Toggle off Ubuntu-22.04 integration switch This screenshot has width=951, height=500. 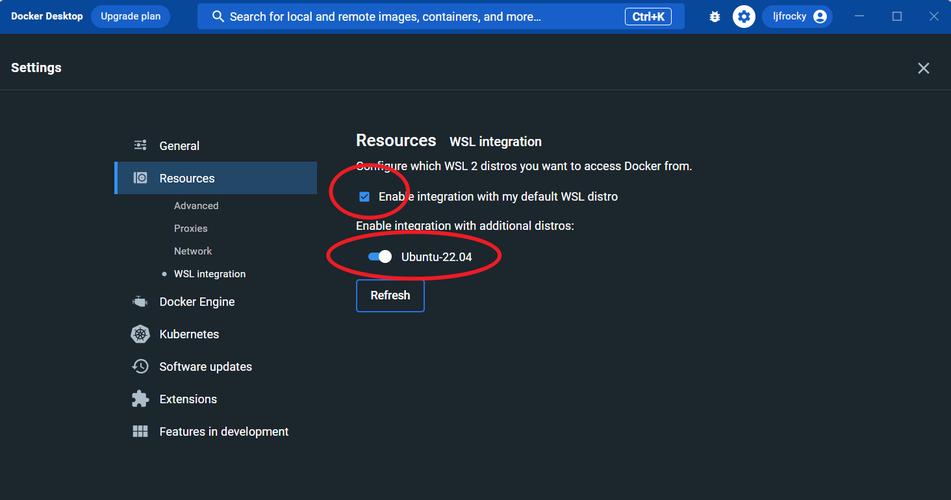point(380,257)
